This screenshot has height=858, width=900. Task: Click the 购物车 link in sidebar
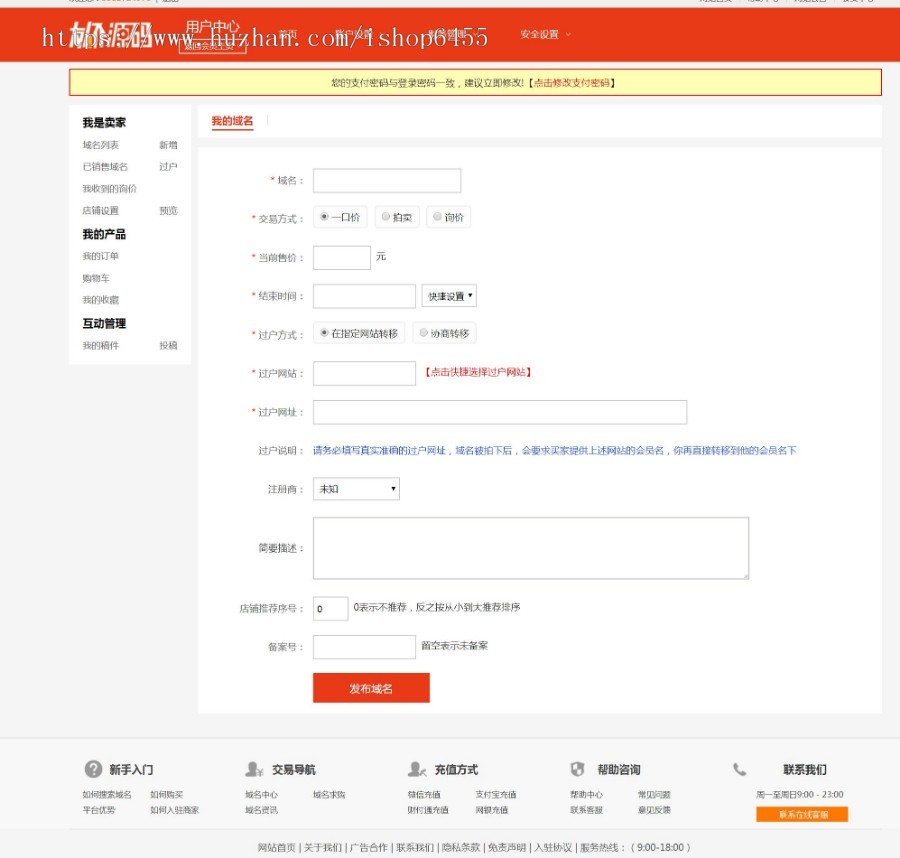pos(94,278)
